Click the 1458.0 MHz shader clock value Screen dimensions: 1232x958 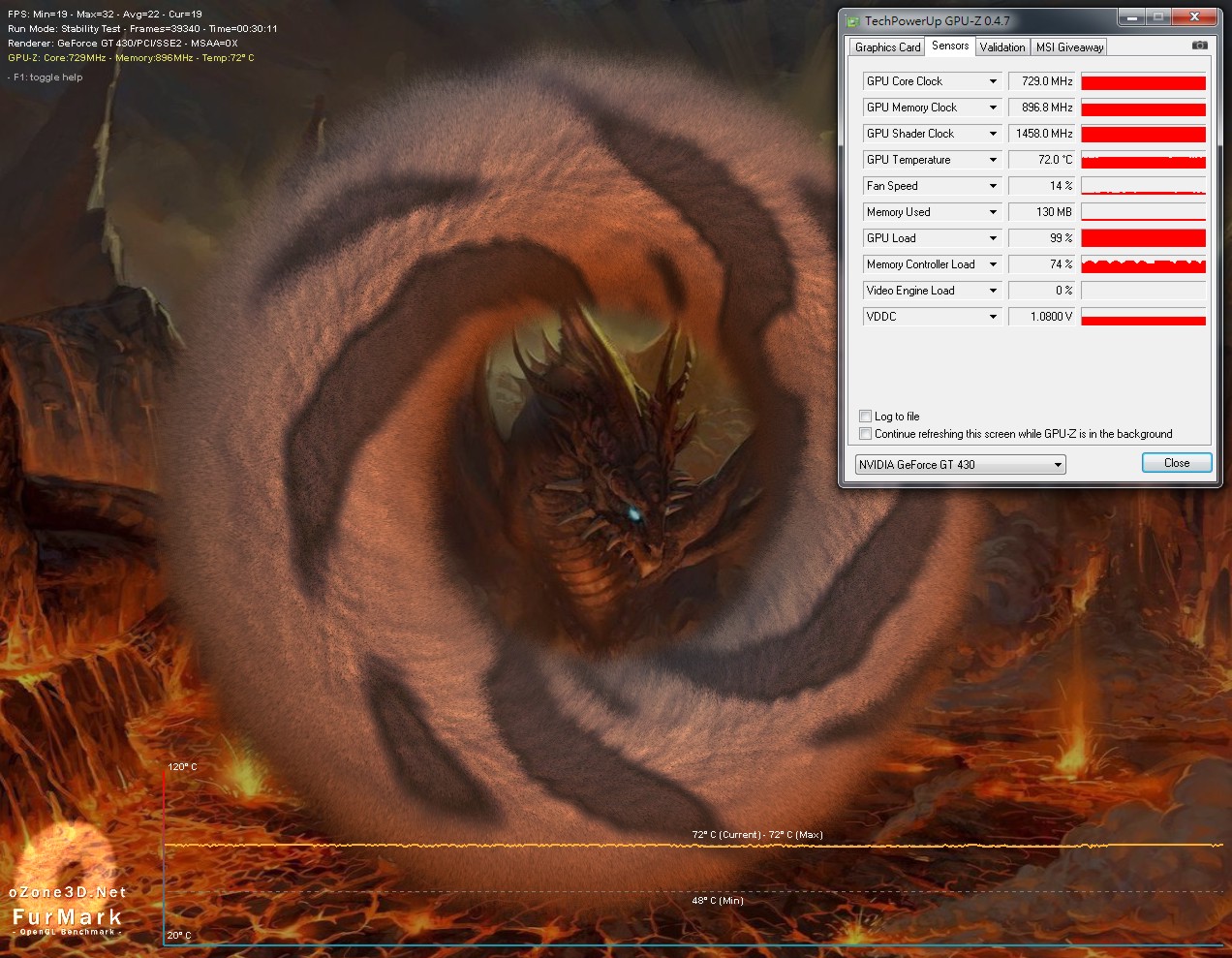(x=1042, y=134)
